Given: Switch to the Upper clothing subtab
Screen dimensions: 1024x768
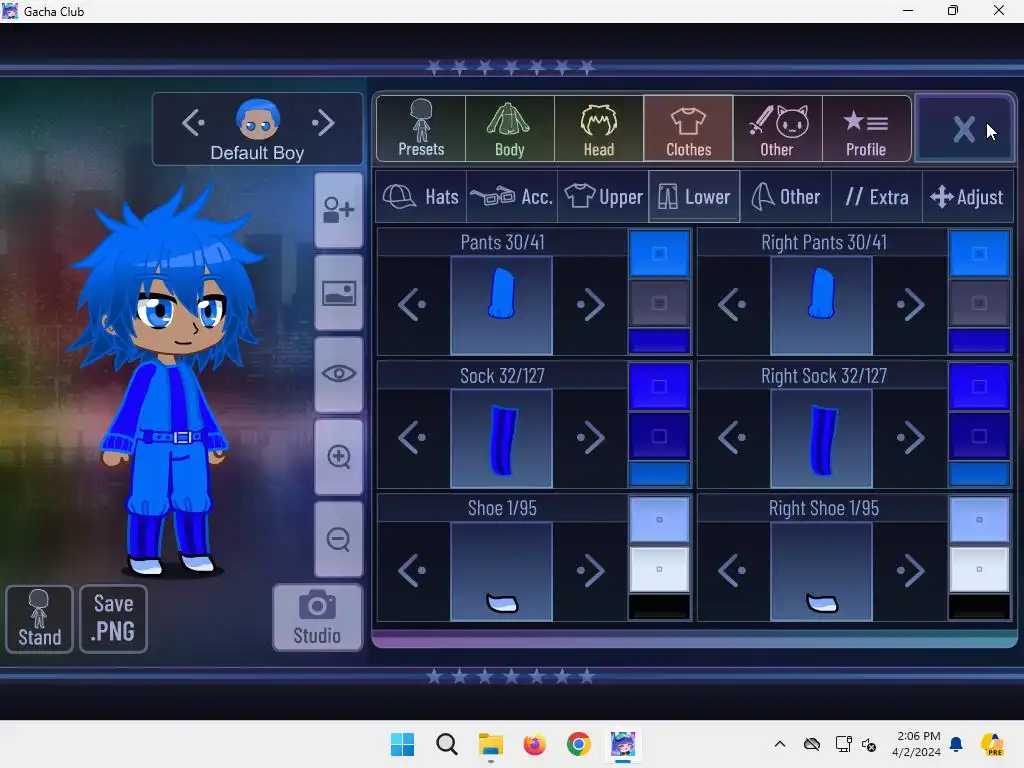Looking at the screenshot, I should 603,197.
